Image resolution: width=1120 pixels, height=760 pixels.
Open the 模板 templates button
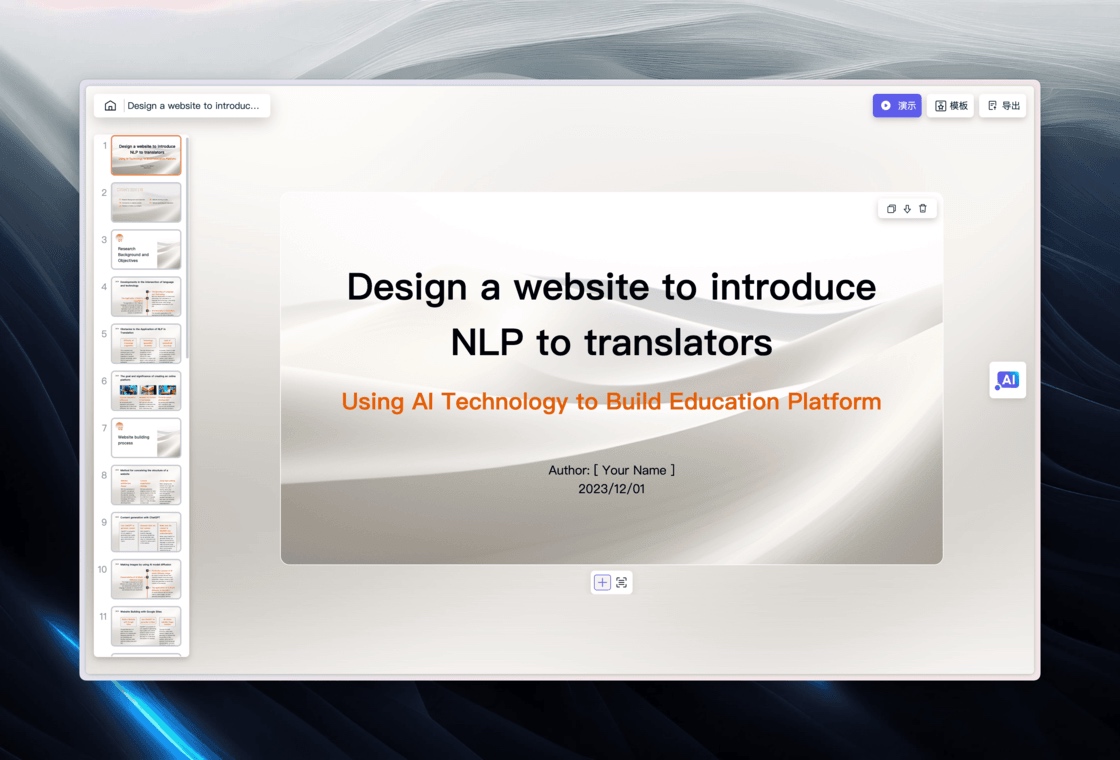(x=951, y=106)
